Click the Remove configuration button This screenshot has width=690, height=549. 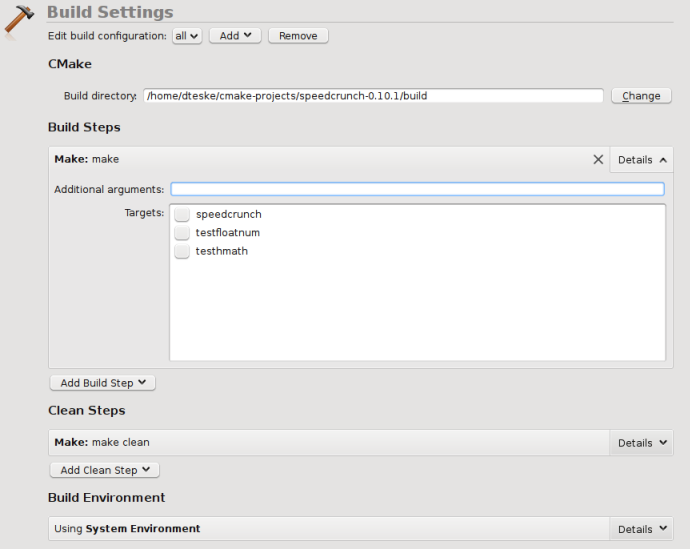(x=298, y=36)
